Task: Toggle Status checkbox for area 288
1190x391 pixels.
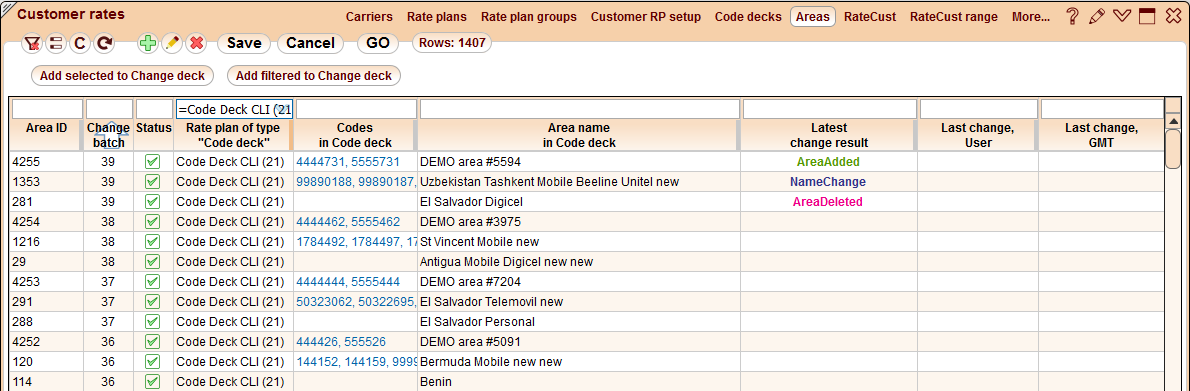Action: (152, 322)
